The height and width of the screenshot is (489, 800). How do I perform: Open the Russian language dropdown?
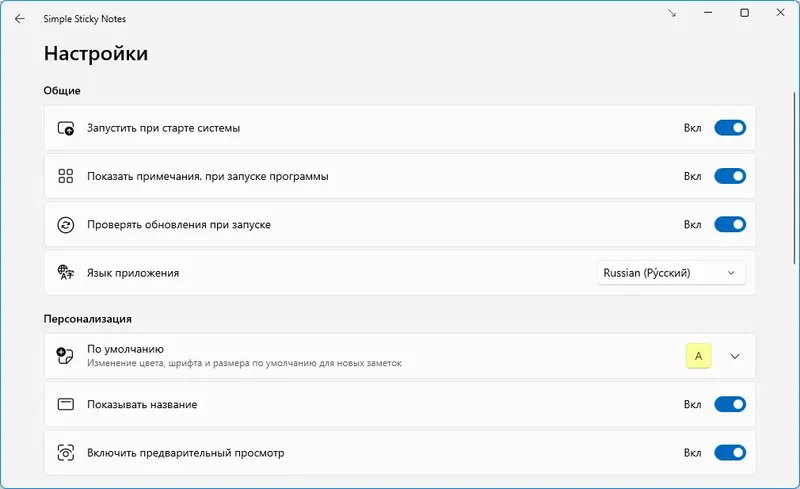[x=671, y=273]
